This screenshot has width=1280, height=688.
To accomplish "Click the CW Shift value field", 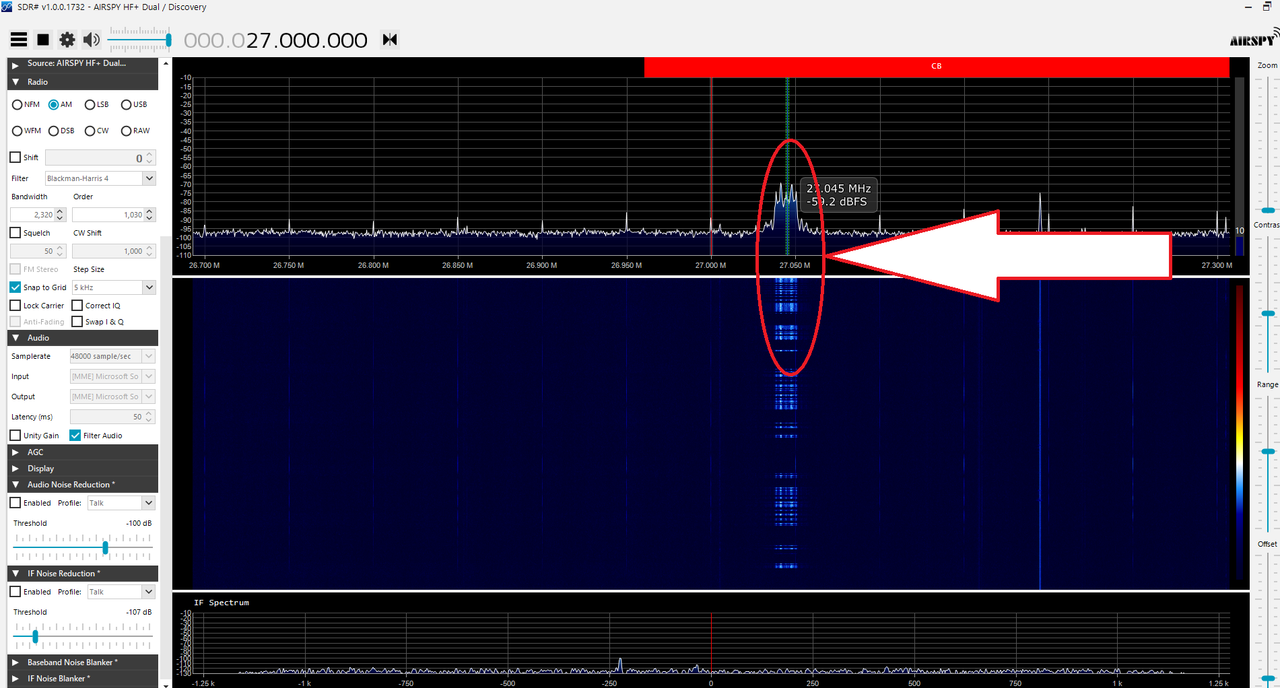I will click(x=114, y=251).
